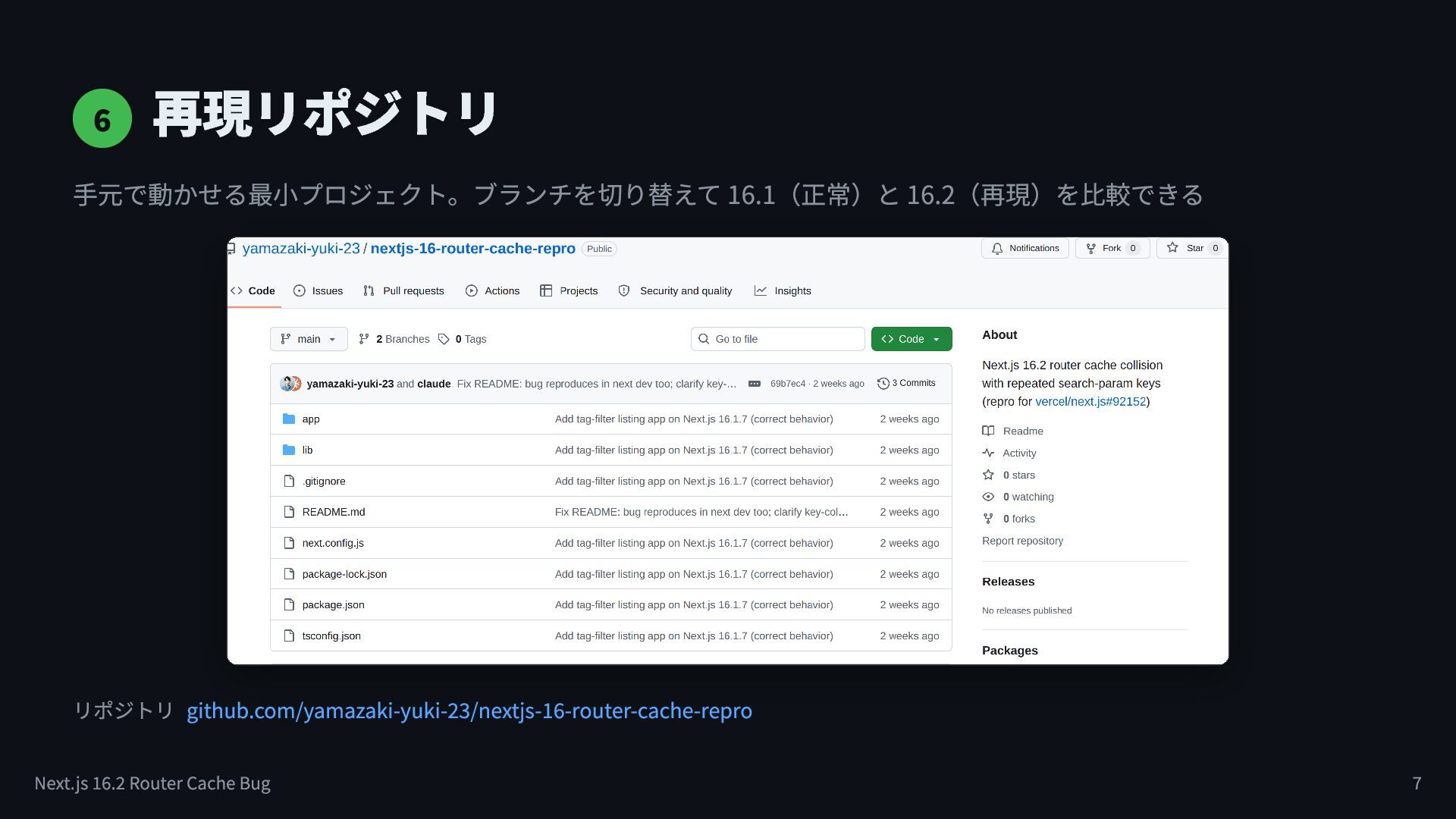Screen dimensions: 1456x819
Task: Click the Releases heading
Action: tap(1008, 582)
